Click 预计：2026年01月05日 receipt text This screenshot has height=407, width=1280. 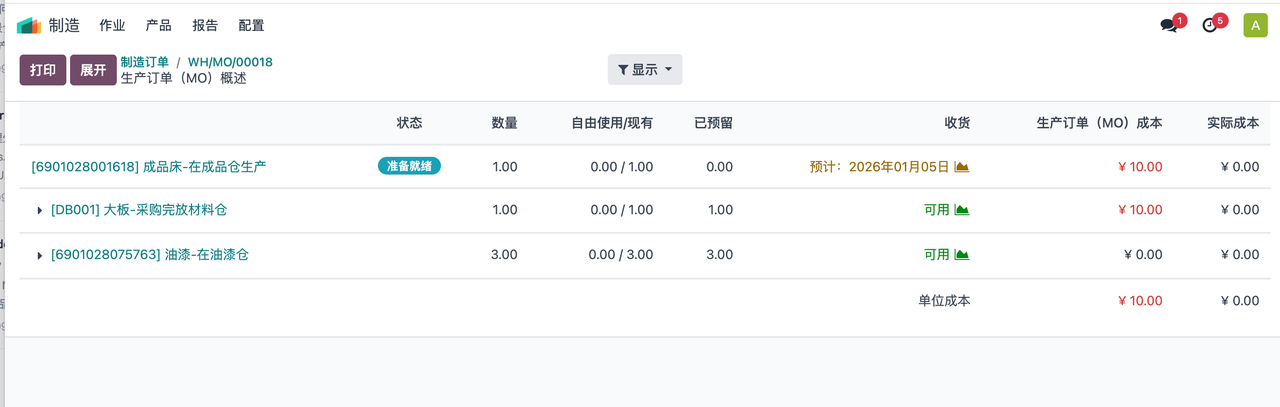(879, 167)
